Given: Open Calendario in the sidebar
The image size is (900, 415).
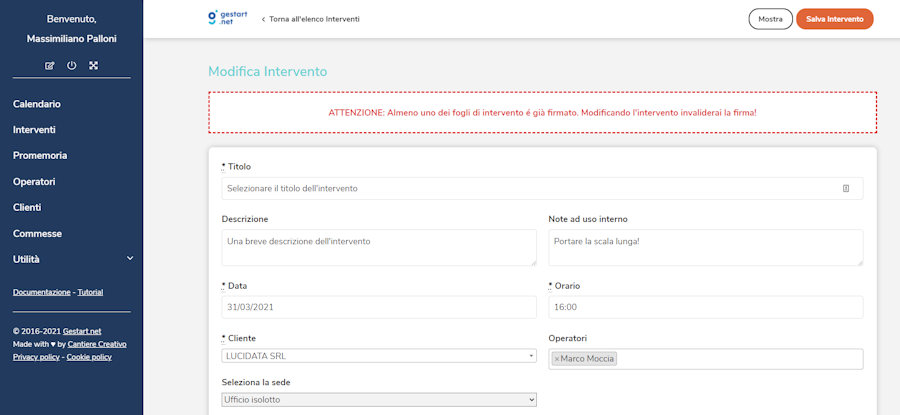Looking at the screenshot, I should 37,104.
